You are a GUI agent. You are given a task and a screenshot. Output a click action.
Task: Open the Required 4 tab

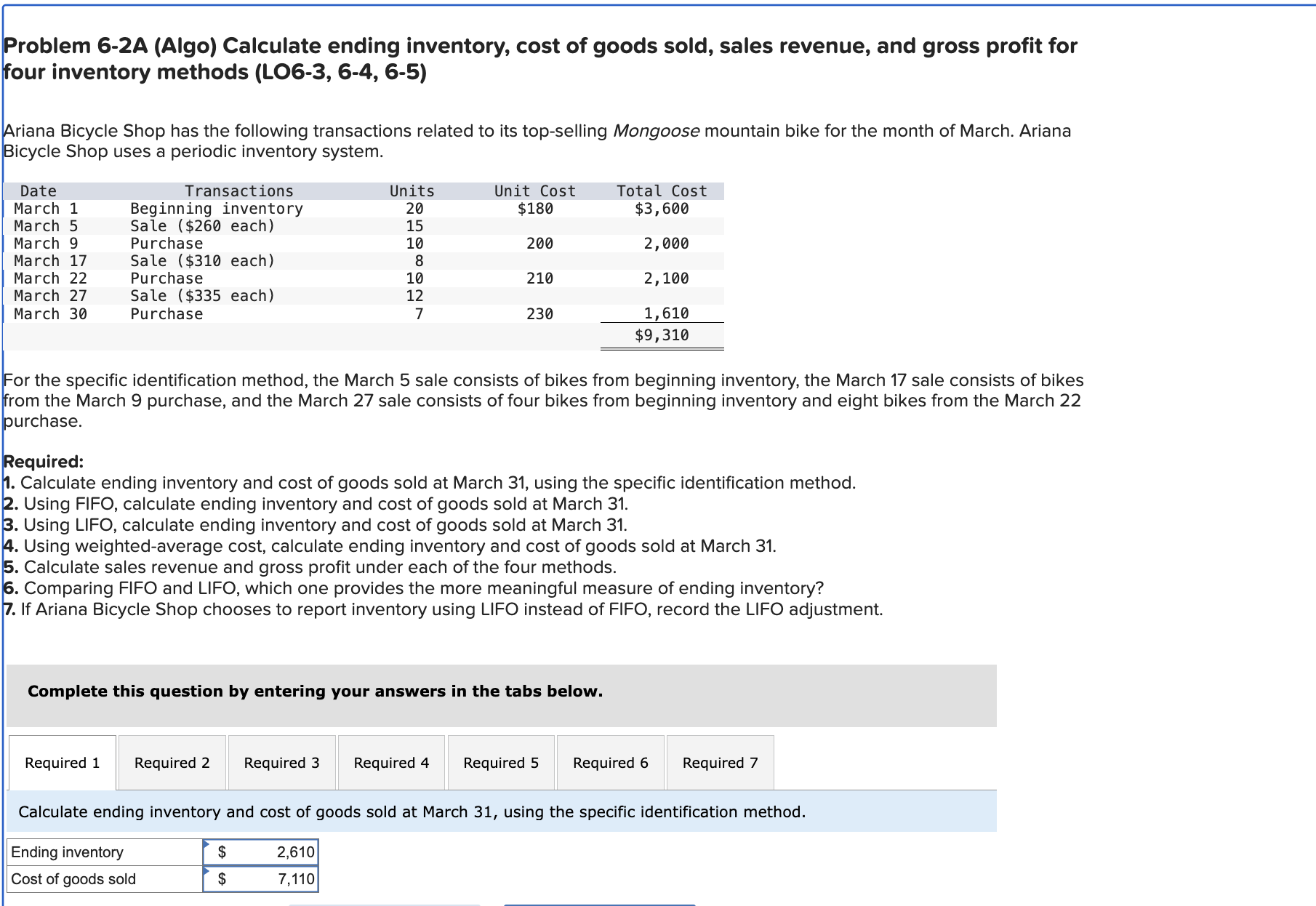[391, 762]
